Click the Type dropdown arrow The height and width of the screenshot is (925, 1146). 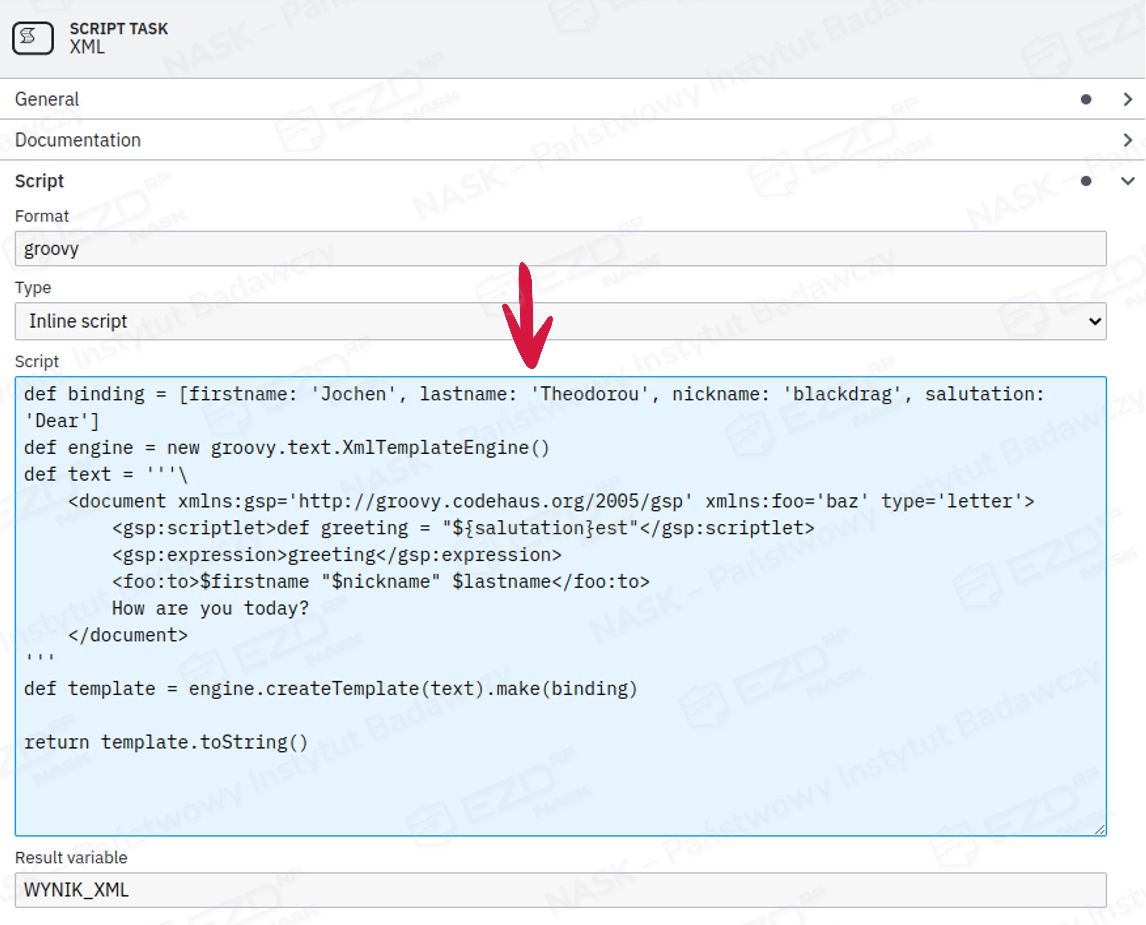tap(1094, 321)
